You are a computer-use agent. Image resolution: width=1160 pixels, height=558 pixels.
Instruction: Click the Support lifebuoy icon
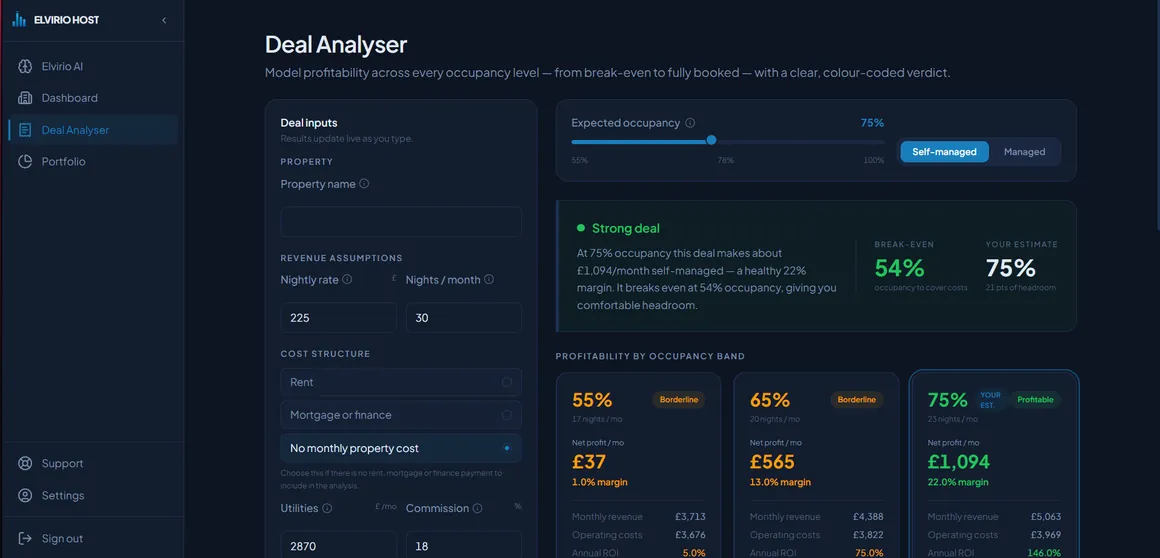25,464
